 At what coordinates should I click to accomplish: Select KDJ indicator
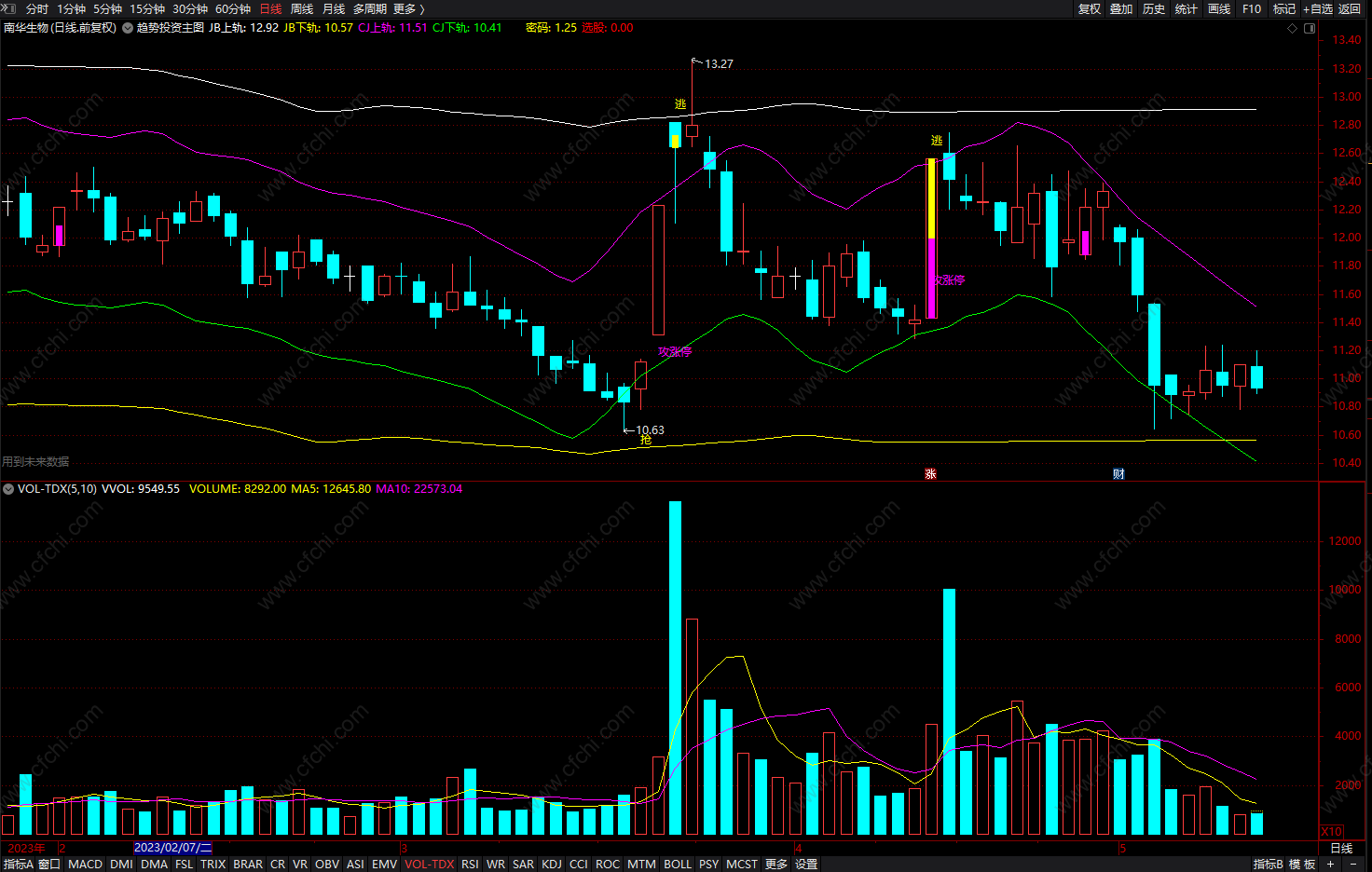click(x=552, y=865)
